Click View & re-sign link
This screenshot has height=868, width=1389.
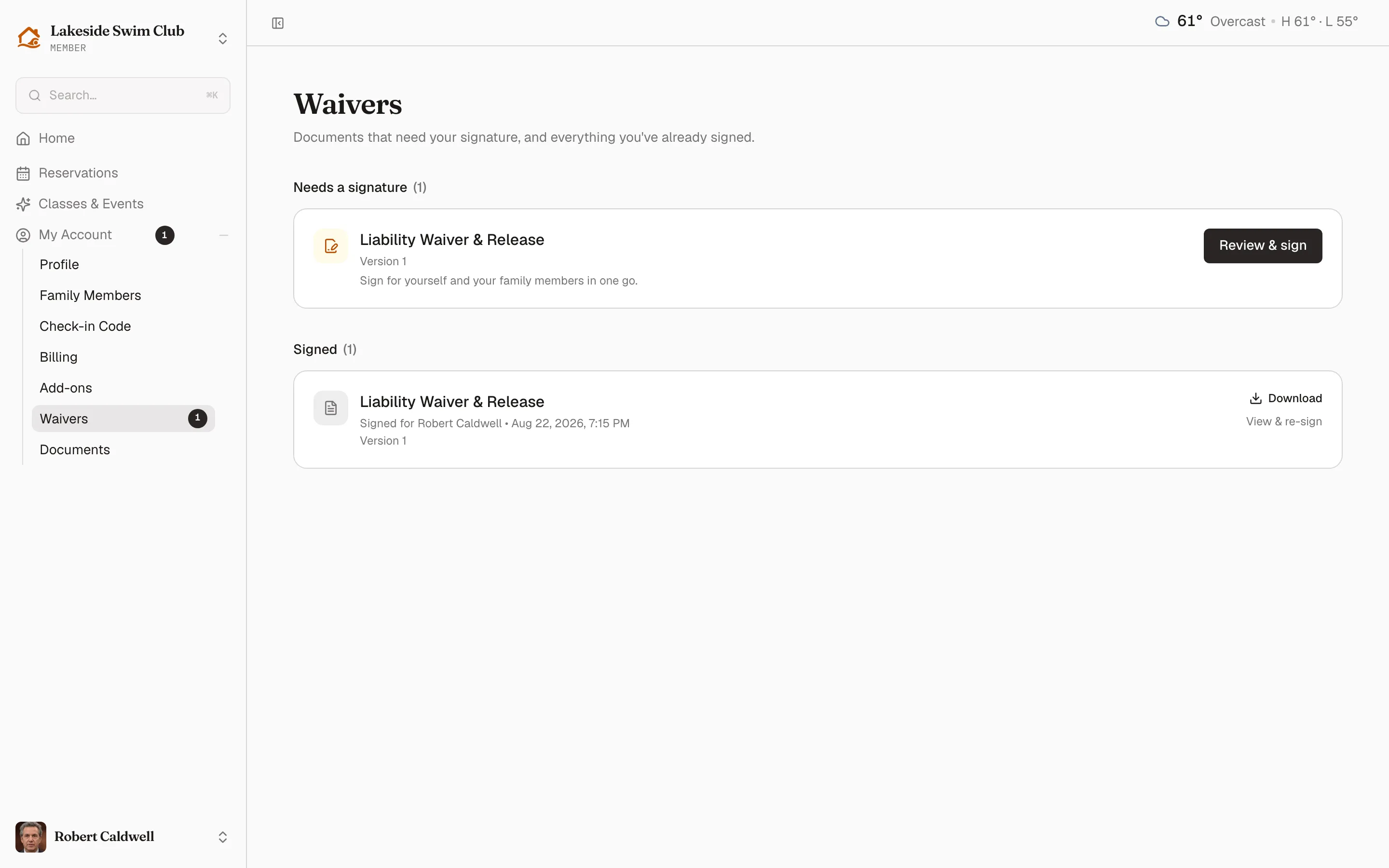click(x=1284, y=421)
